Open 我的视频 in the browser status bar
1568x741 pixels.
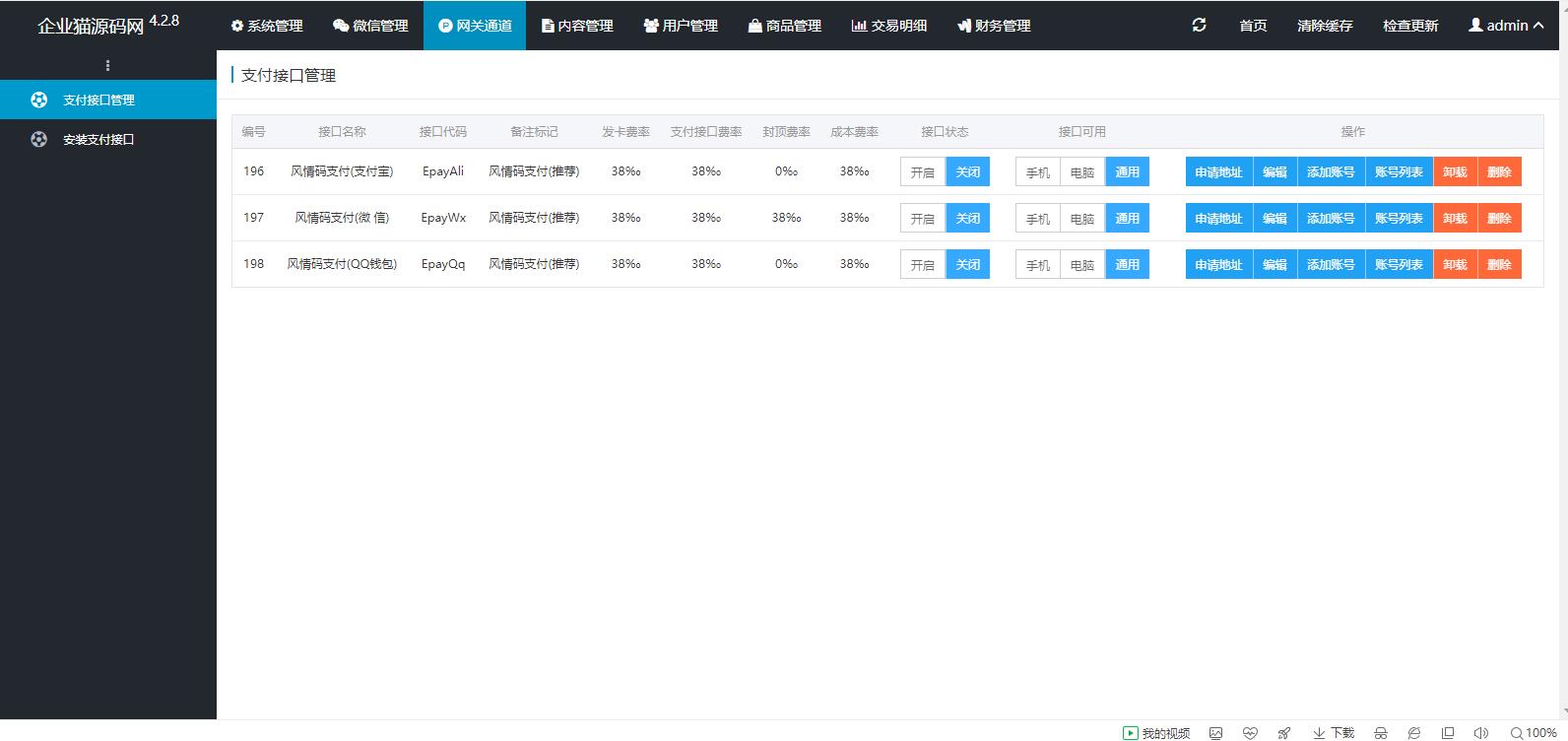(x=1156, y=733)
